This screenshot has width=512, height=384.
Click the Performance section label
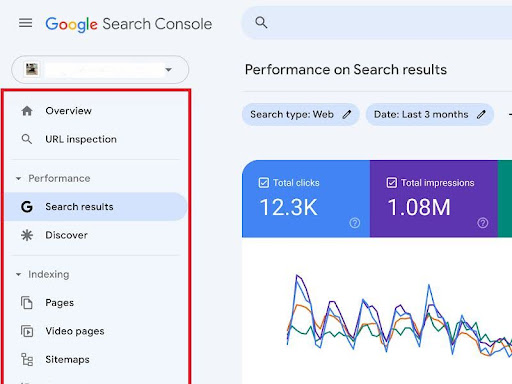59,178
